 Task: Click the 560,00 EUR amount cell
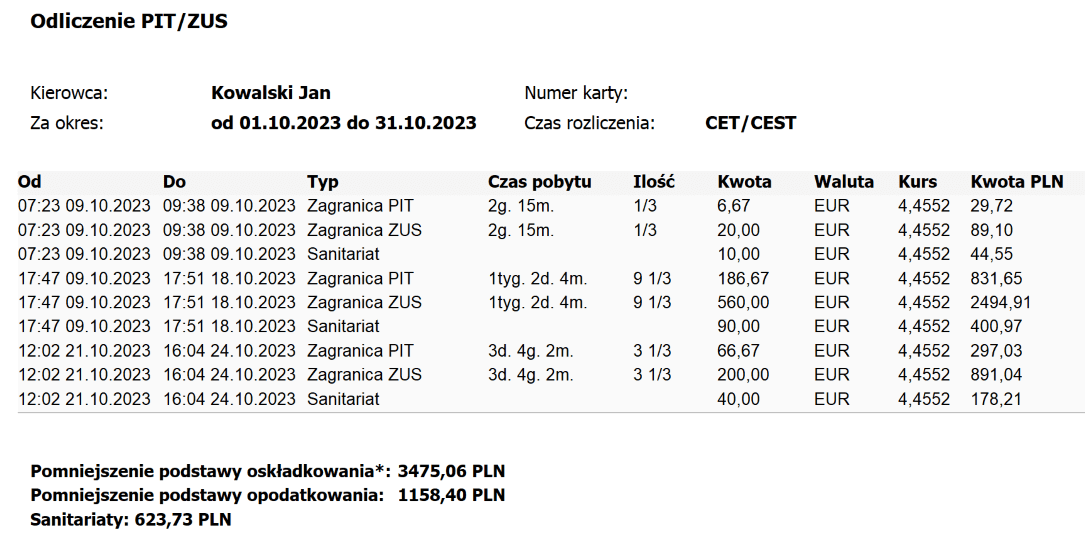click(x=743, y=302)
